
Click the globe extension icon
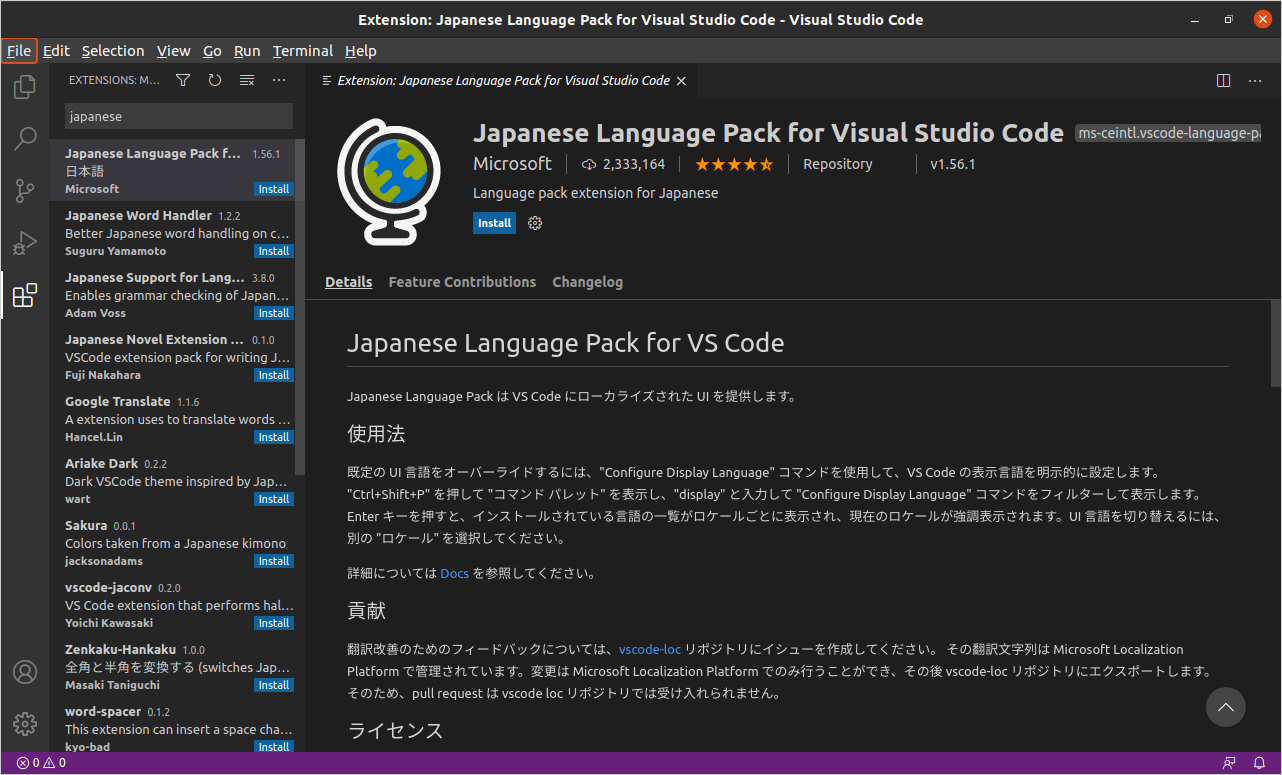pos(389,181)
